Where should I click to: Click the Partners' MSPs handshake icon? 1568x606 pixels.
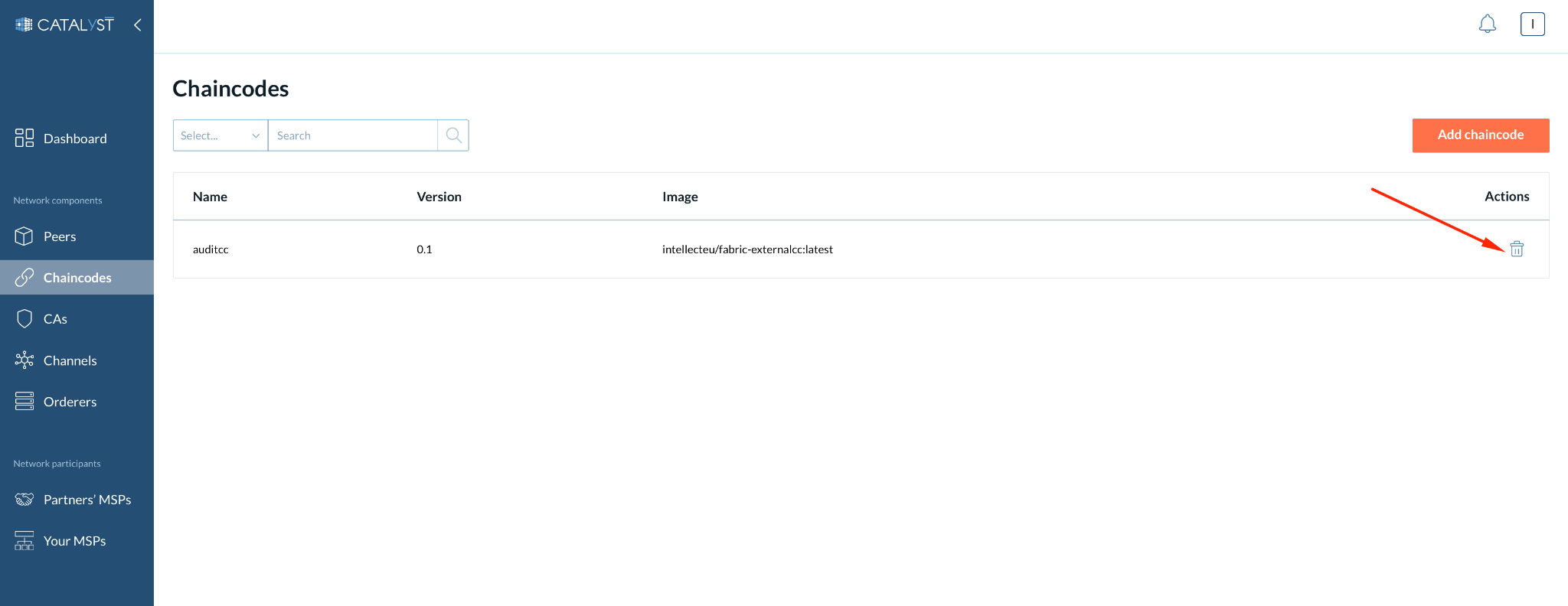click(24, 500)
